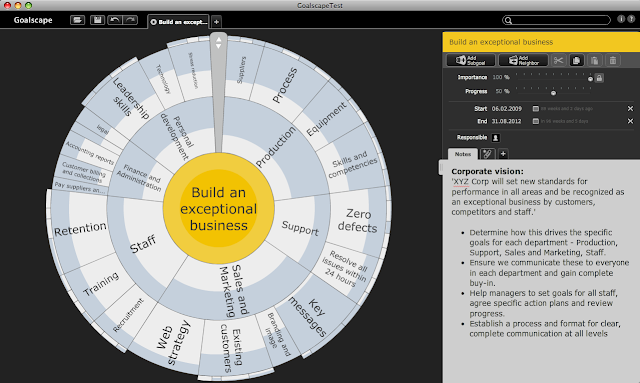
Task: Open calendar picker for Start date
Action: [536, 109]
